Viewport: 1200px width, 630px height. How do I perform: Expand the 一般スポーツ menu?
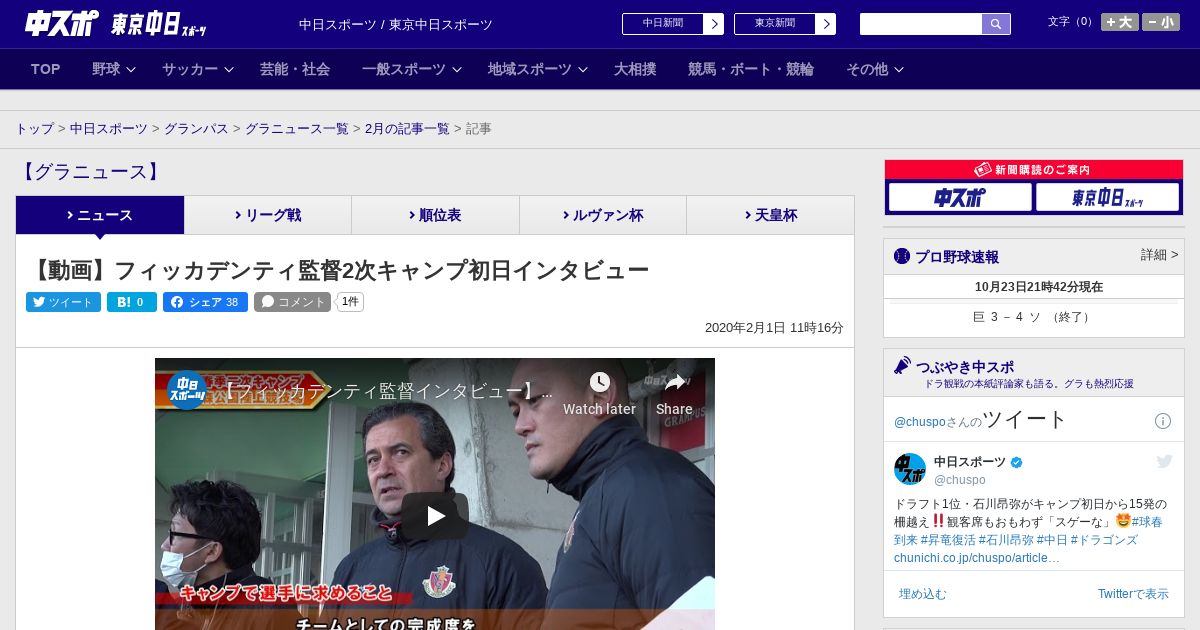pyautogui.click(x=411, y=69)
